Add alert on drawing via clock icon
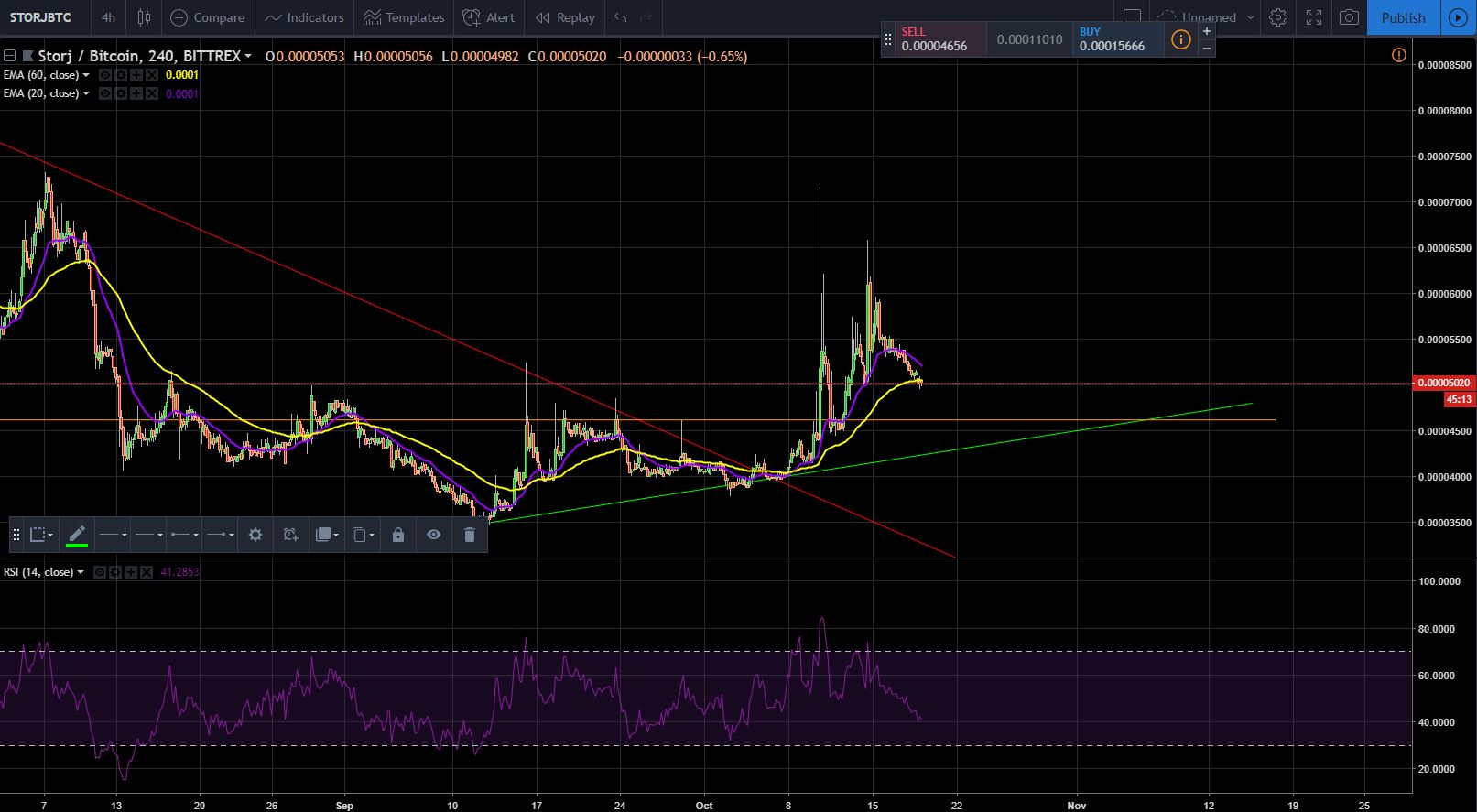The height and width of the screenshot is (812, 1477). coord(290,535)
